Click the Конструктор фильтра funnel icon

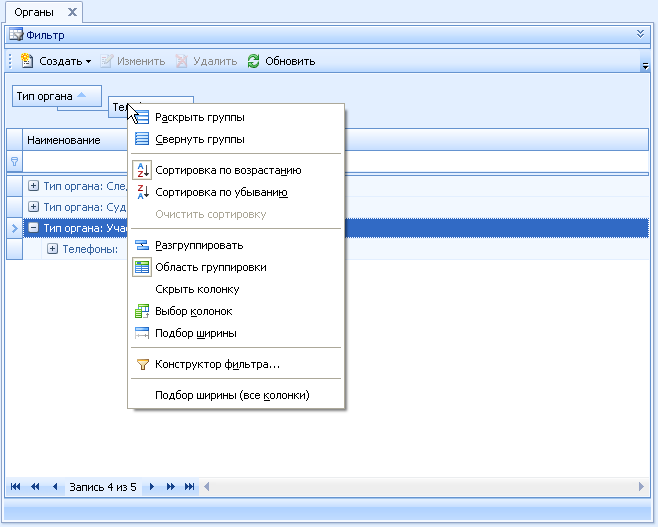pyautogui.click(x=143, y=364)
